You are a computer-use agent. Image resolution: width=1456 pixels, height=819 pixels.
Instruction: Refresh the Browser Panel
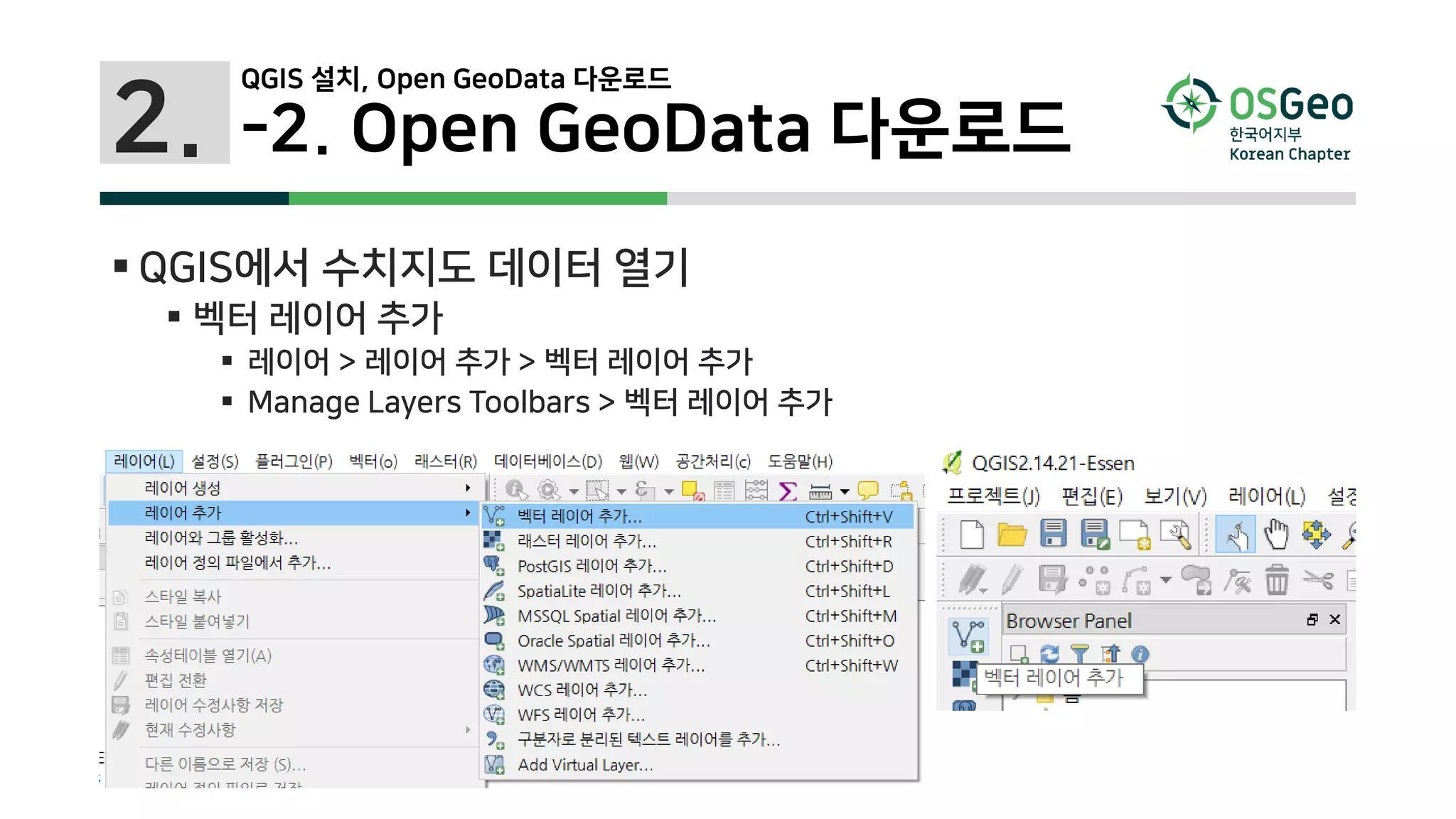[x=1049, y=653]
